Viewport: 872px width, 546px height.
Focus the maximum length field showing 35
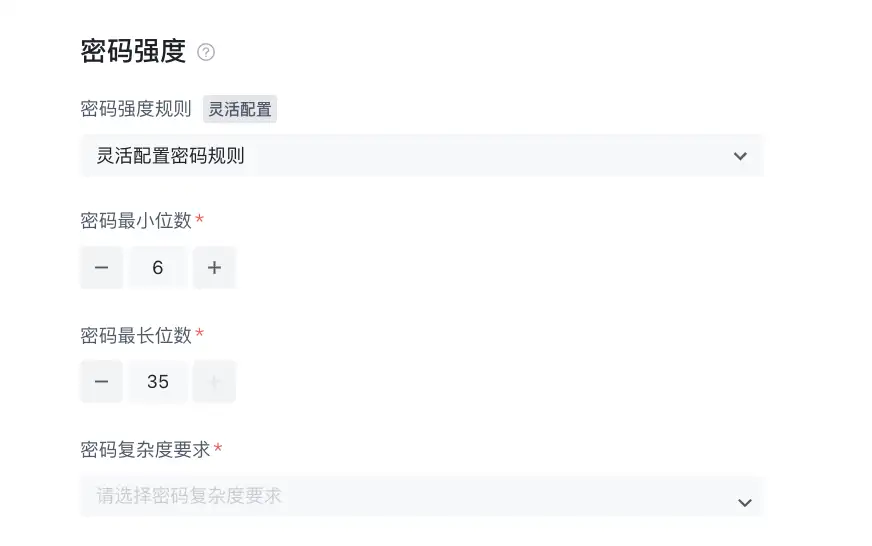[158, 381]
